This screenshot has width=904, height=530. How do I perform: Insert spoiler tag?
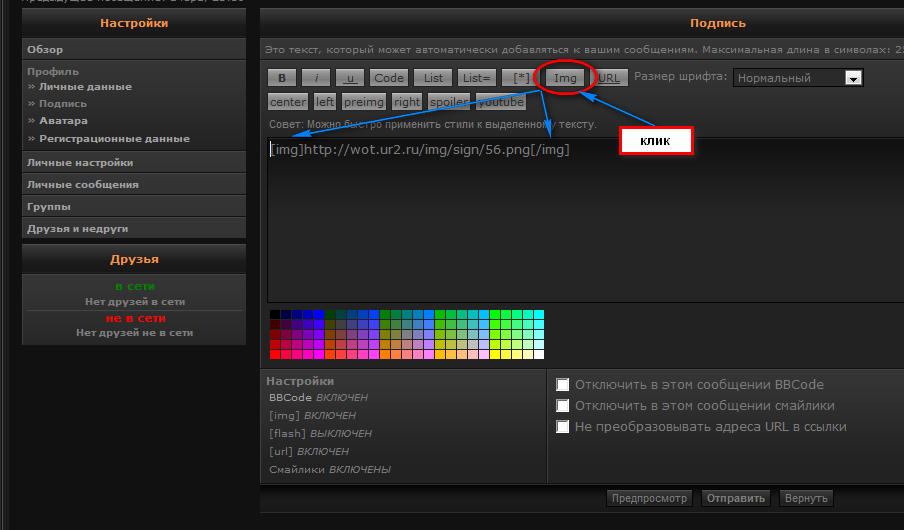pyautogui.click(x=449, y=102)
